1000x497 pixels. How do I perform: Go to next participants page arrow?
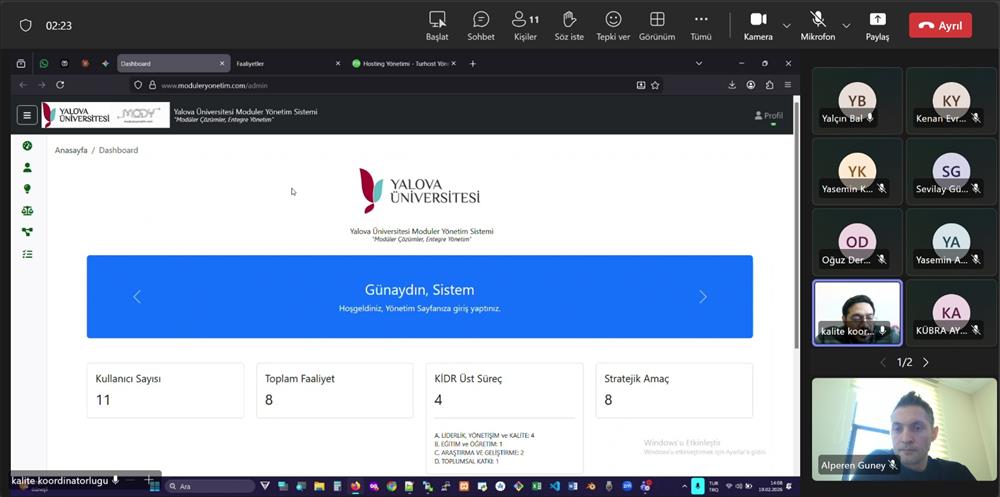coord(926,362)
